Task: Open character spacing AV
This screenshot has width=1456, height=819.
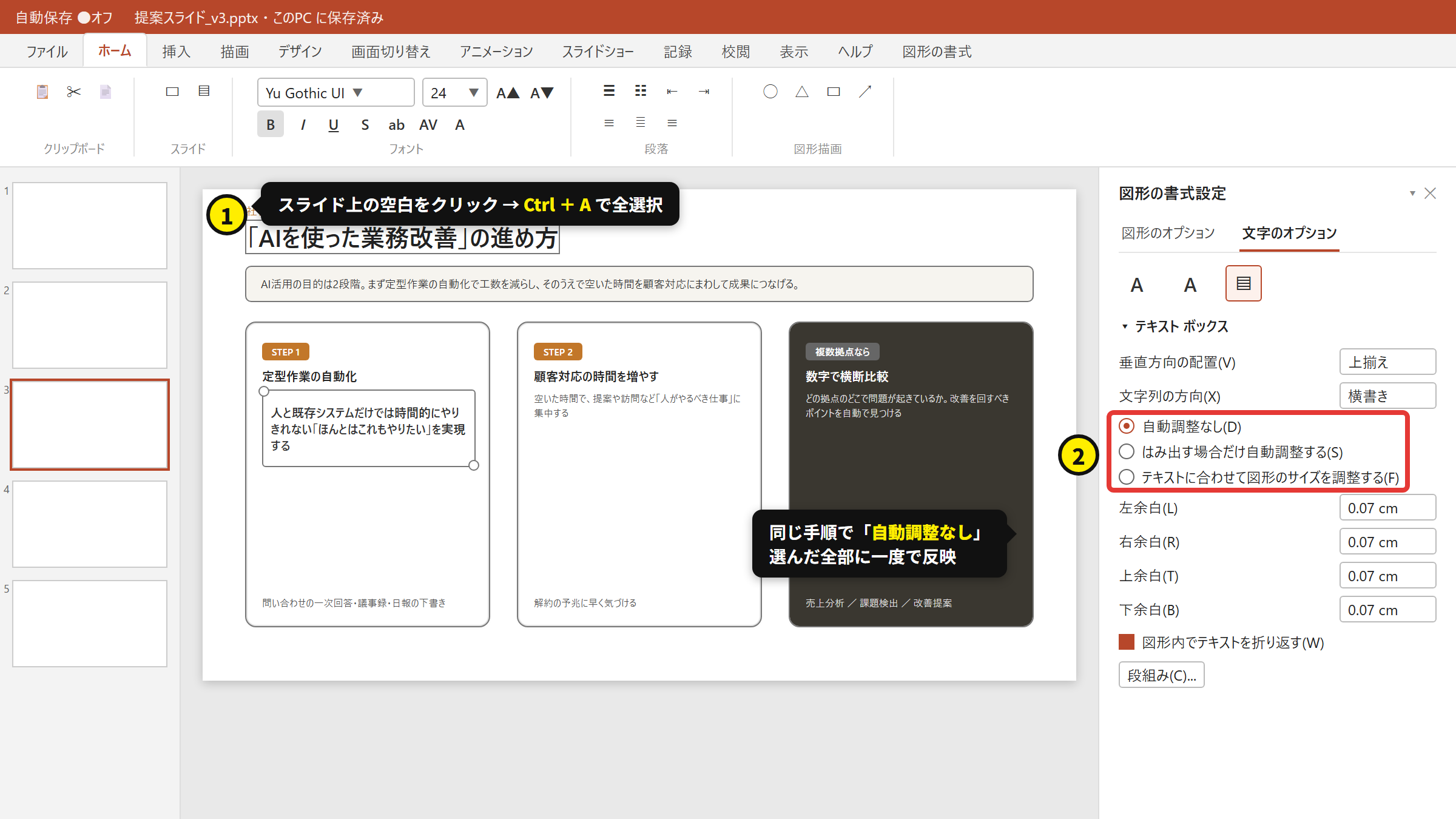Action: [x=428, y=124]
